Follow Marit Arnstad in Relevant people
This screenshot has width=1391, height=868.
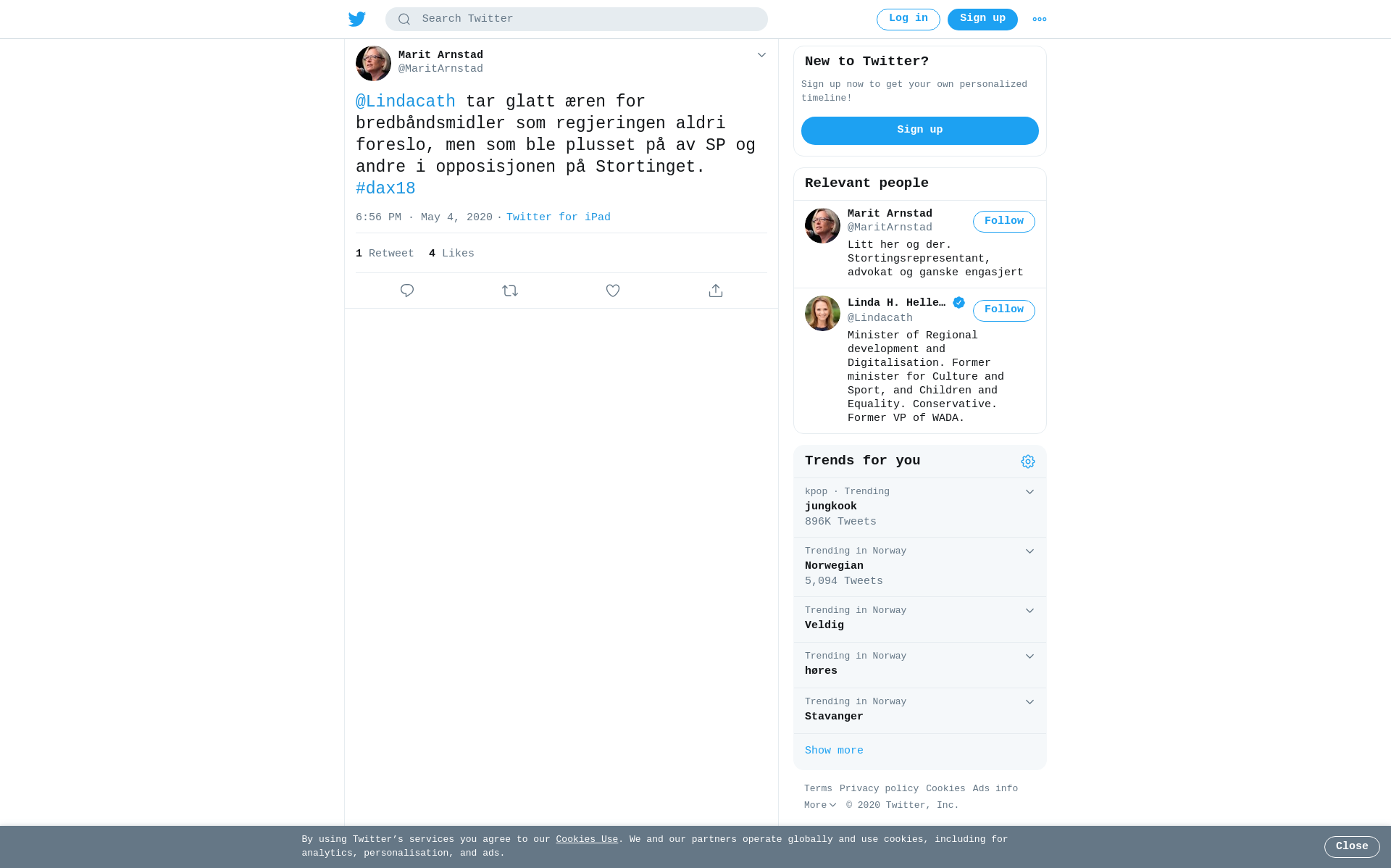pos(1004,222)
